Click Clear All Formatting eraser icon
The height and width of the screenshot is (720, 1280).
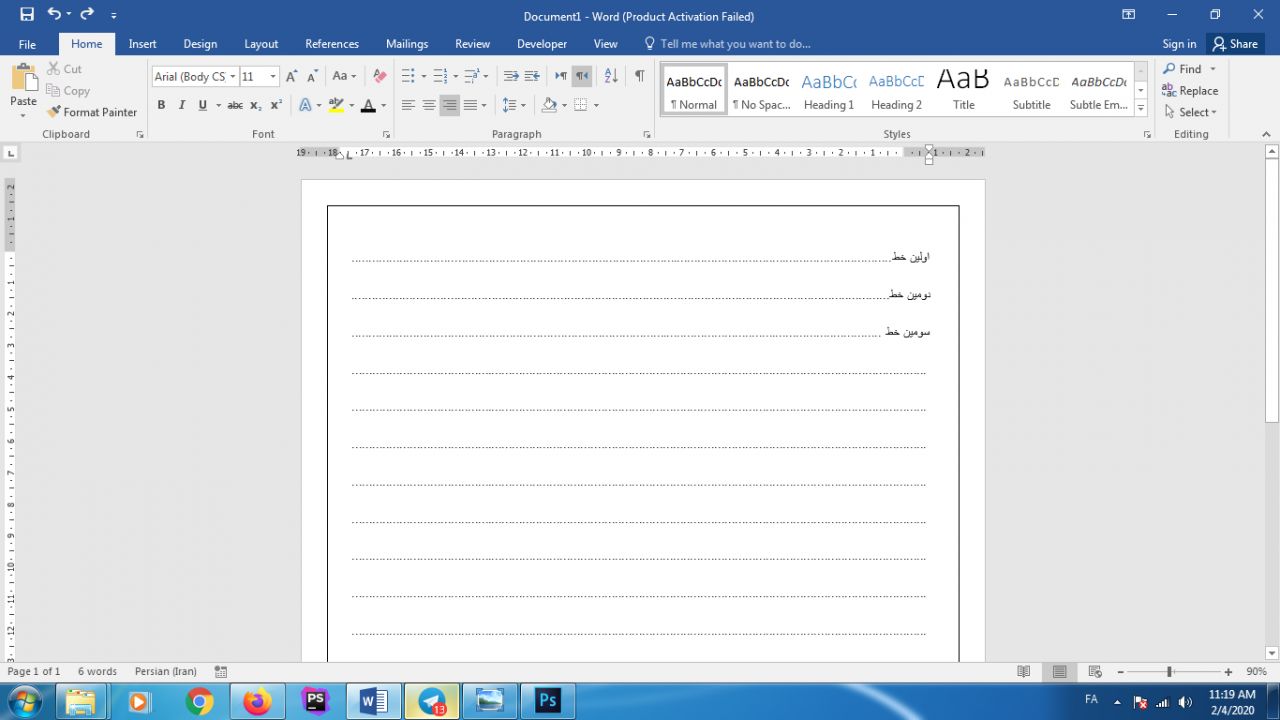(x=379, y=76)
